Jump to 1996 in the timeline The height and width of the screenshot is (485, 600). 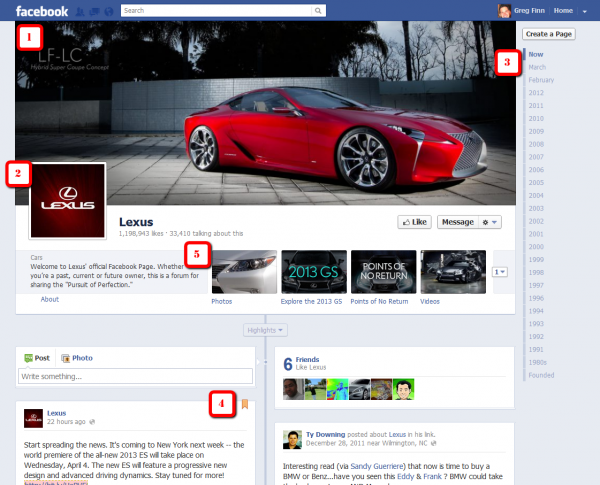(536, 298)
